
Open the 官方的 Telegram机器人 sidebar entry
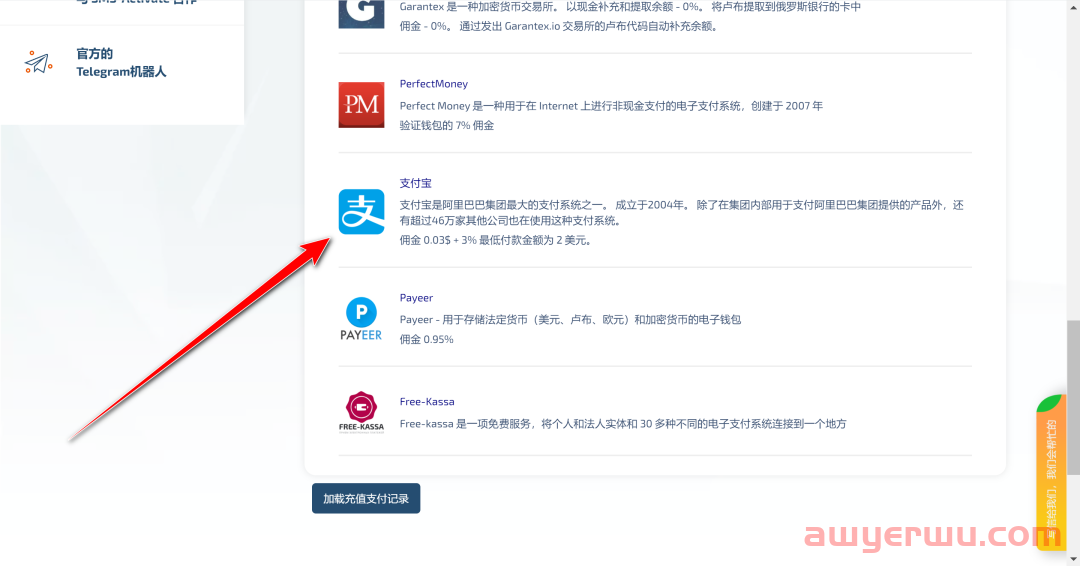122,63
